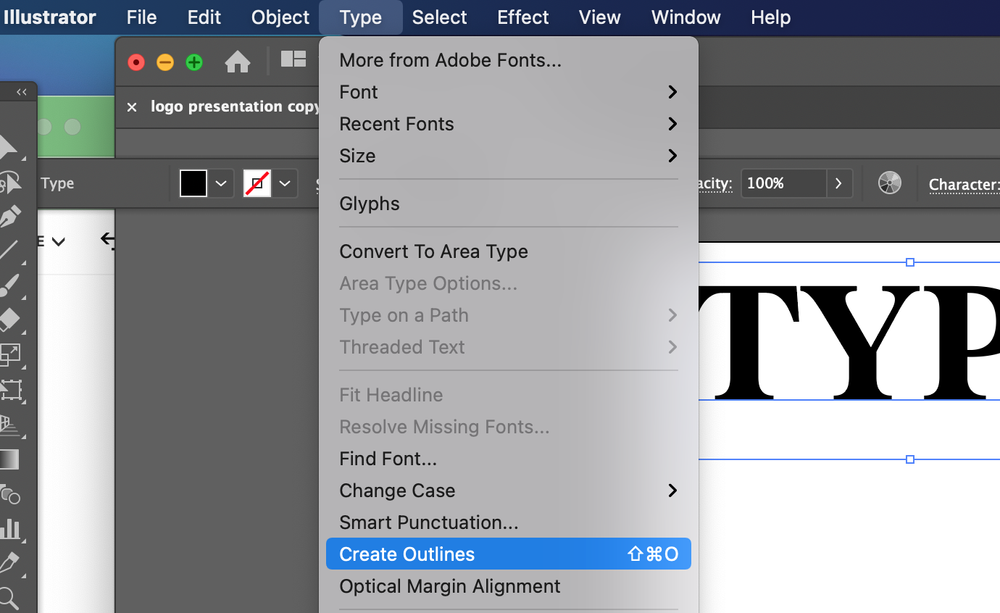Viewport: 1000px width, 613px height.
Task: Open the Edit menu
Action: [x=204, y=17]
